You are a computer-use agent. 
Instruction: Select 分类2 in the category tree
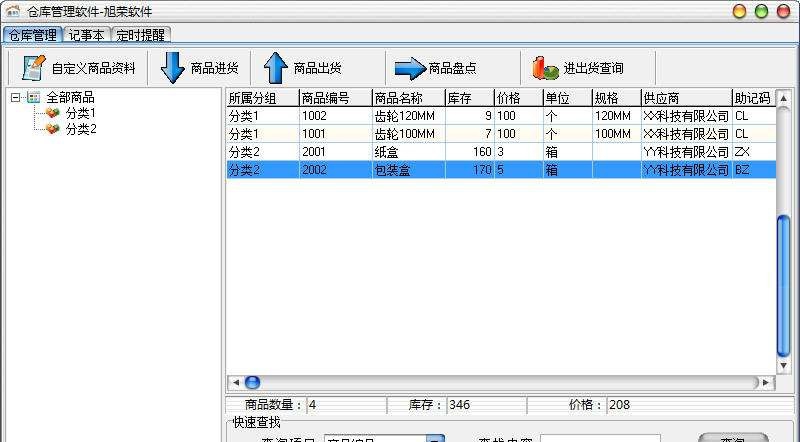(x=81, y=129)
